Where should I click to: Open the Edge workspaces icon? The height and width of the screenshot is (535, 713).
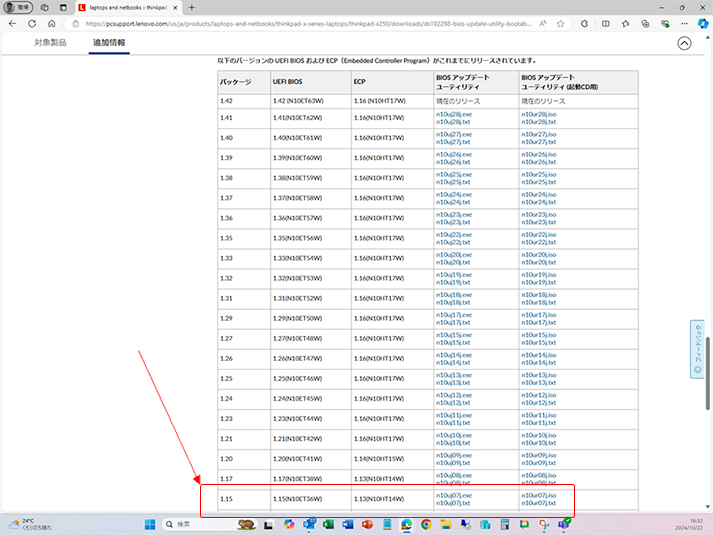coord(45,8)
